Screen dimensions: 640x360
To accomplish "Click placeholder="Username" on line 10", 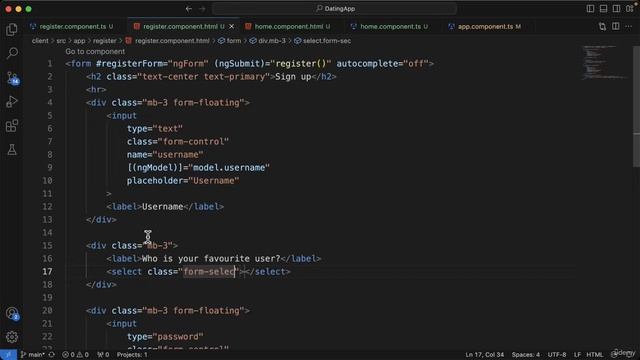I will (x=183, y=181).
